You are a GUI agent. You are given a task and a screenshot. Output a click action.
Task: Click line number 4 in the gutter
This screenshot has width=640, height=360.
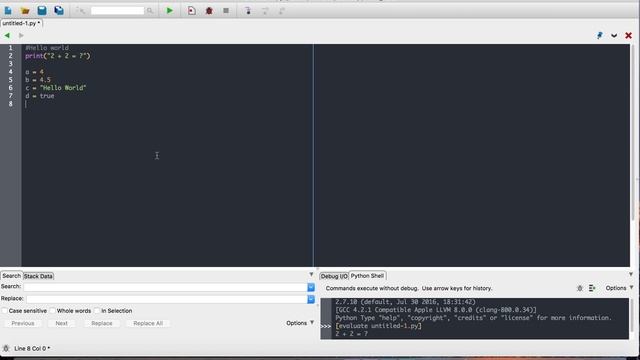point(11,72)
